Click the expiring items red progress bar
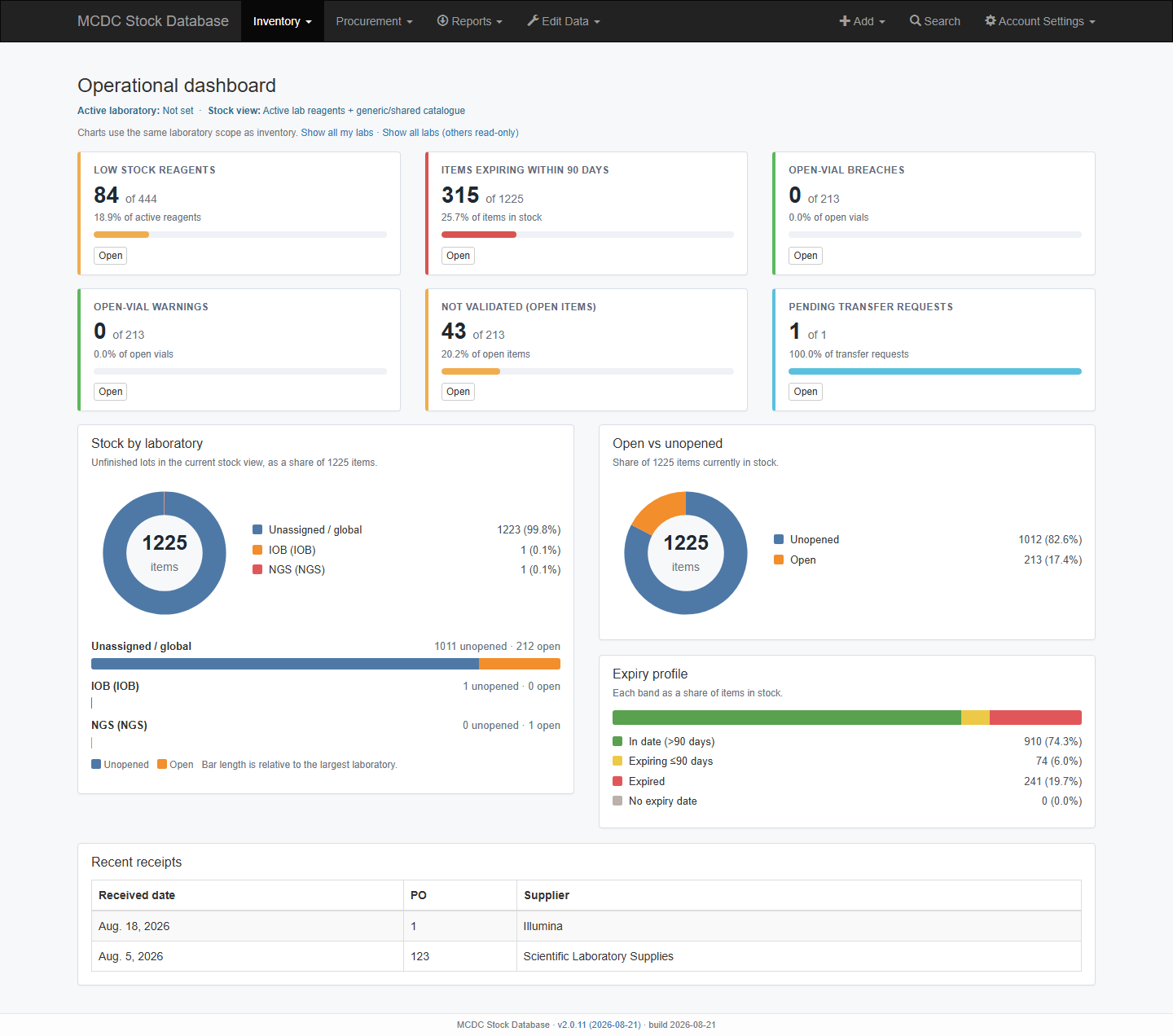This screenshot has height=1036, width=1173. click(479, 235)
